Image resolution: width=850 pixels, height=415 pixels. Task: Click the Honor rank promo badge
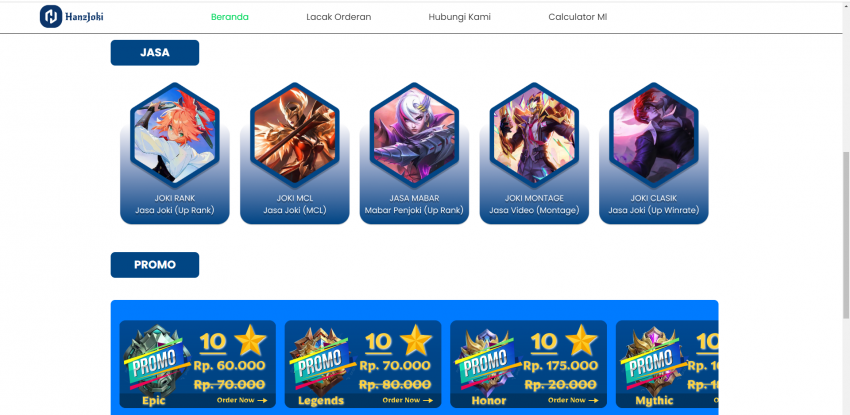point(488,359)
